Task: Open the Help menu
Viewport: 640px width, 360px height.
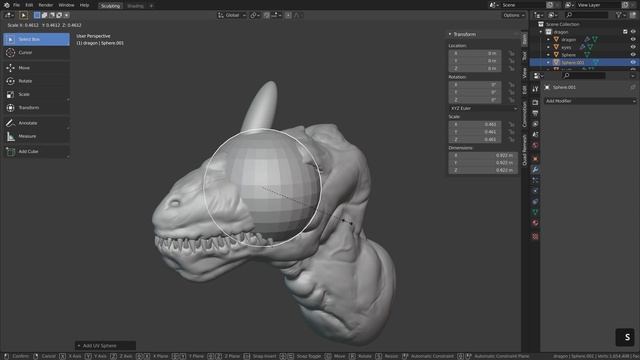Action: 84,5
